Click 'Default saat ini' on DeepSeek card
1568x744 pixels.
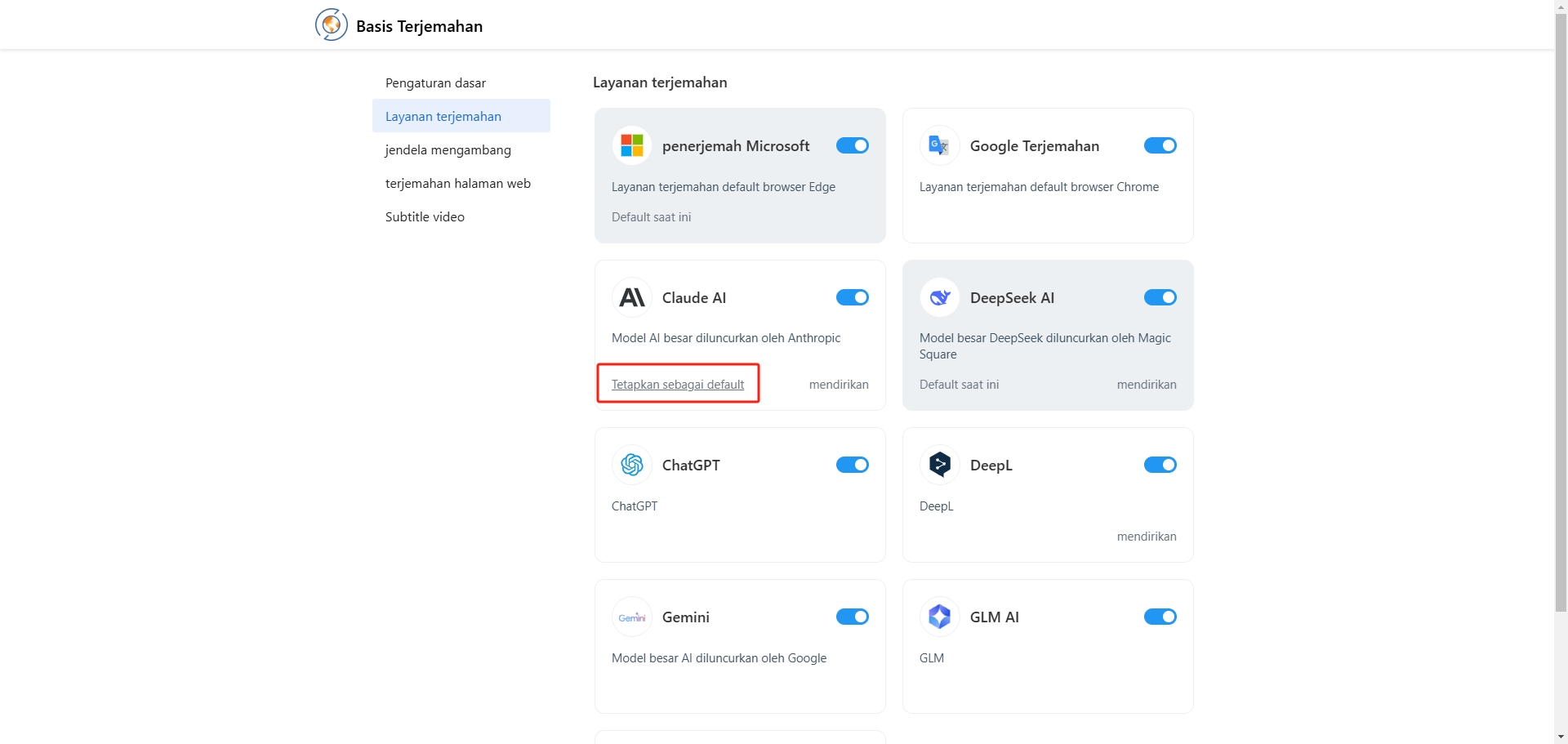[x=959, y=384]
